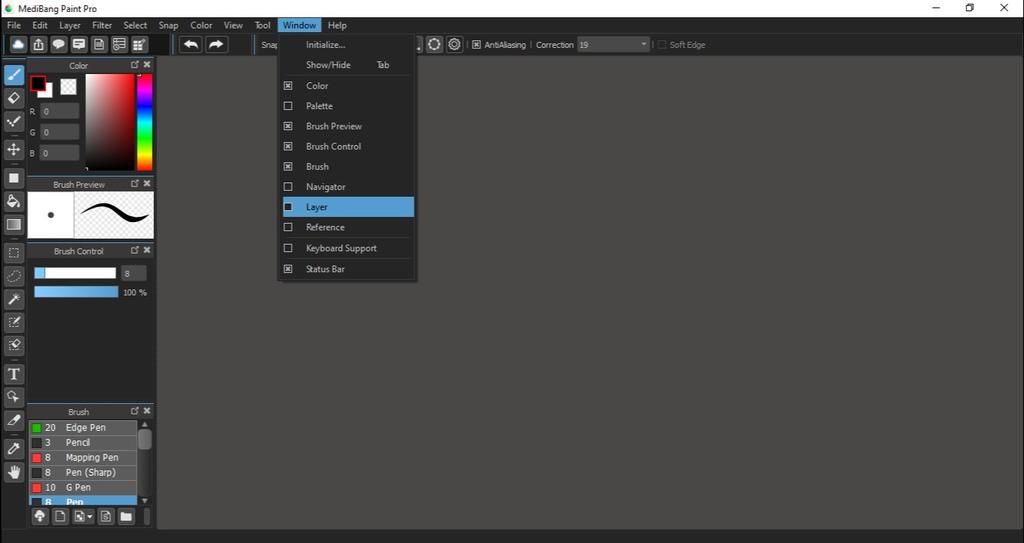Open the add-brush dropdown in the Brush panel
1024x543 pixels.
[83, 517]
